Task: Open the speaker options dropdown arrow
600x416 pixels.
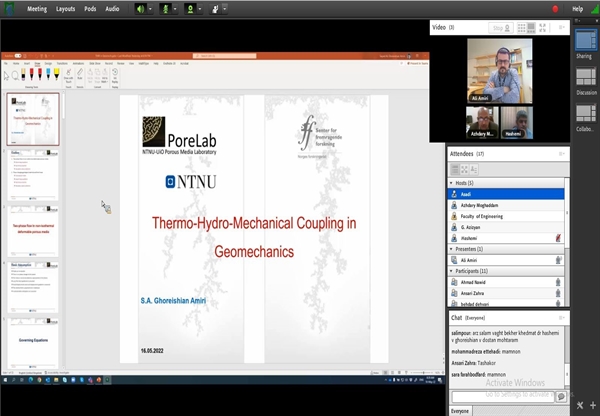Action: [149, 8]
